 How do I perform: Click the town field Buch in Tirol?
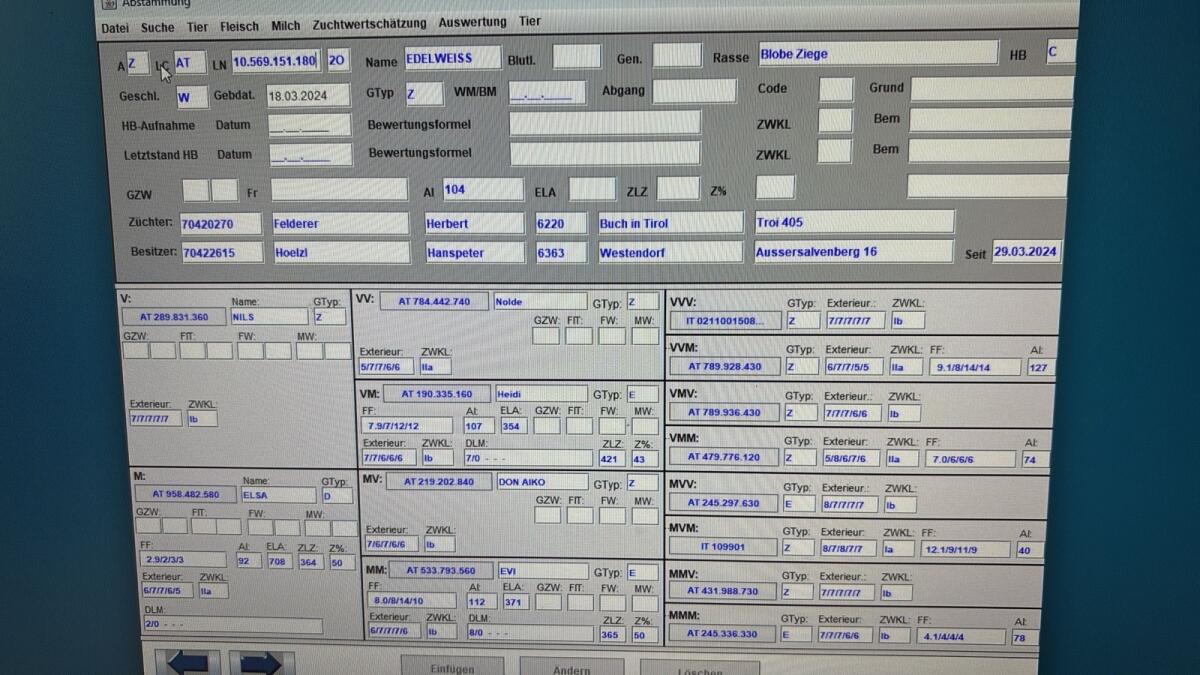[670, 222]
